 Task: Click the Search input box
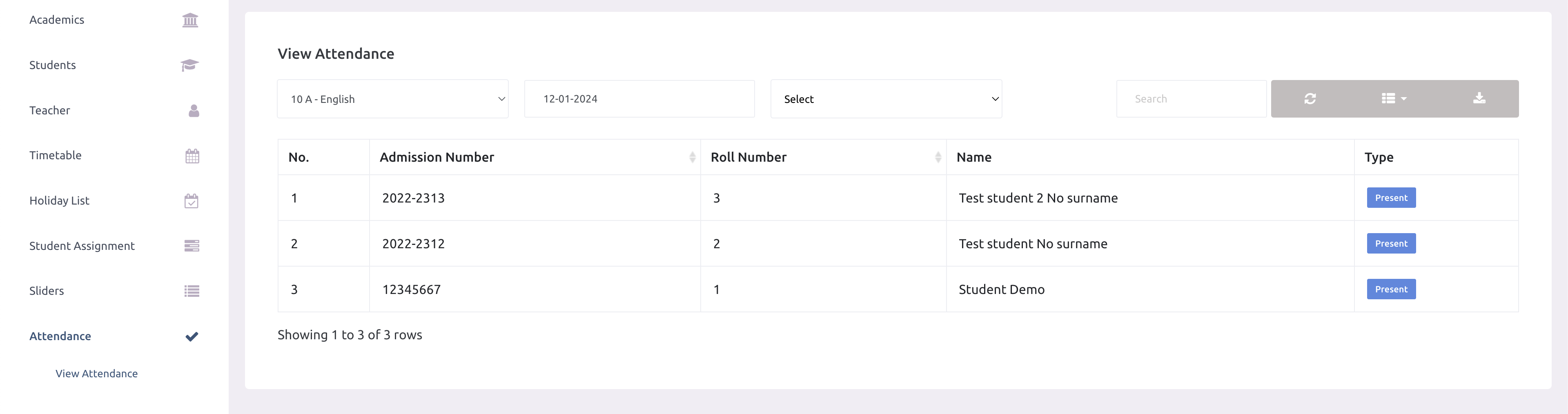pyautogui.click(x=1191, y=99)
